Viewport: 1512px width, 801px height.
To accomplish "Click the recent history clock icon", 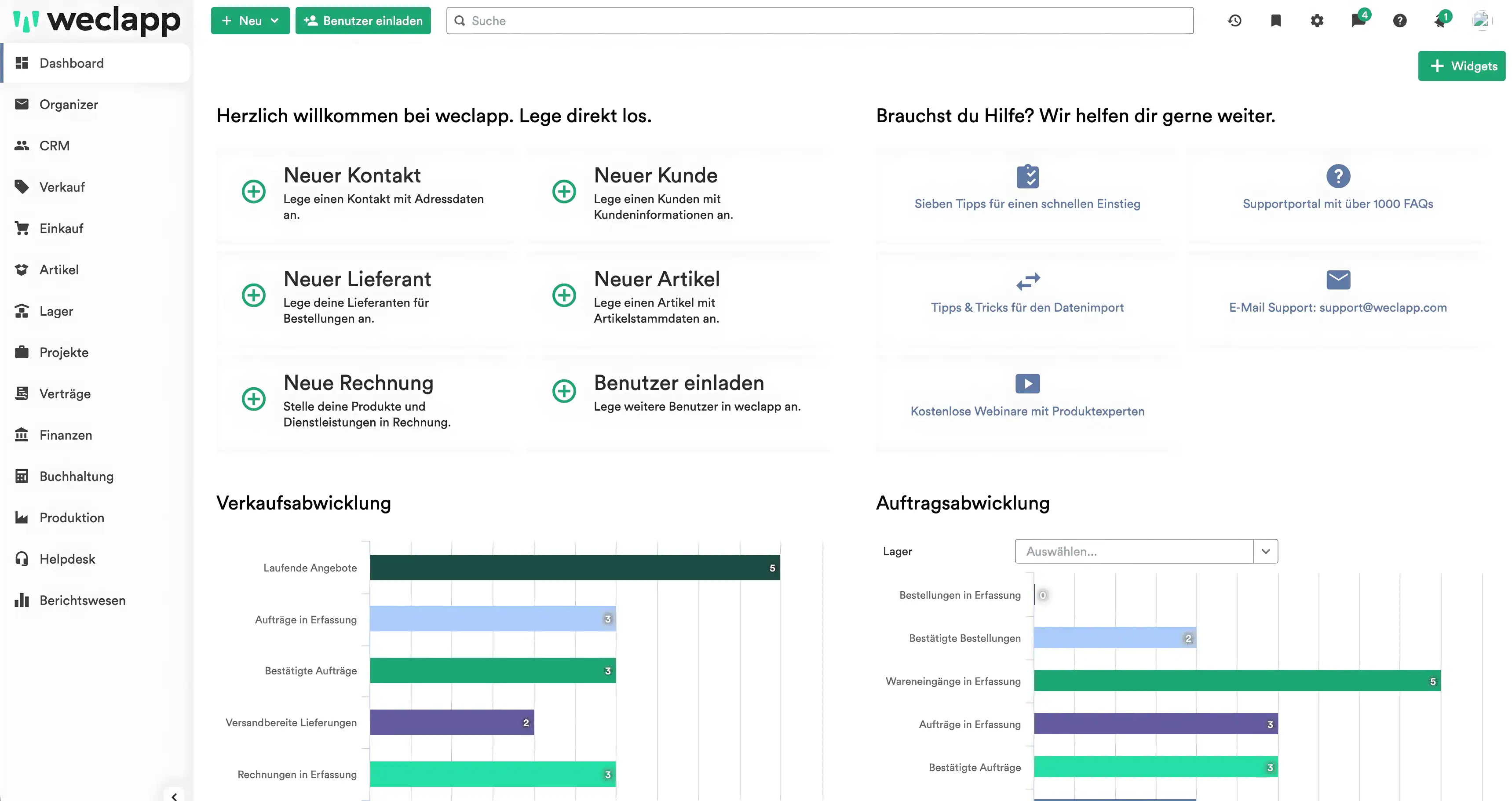I will point(1234,21).
